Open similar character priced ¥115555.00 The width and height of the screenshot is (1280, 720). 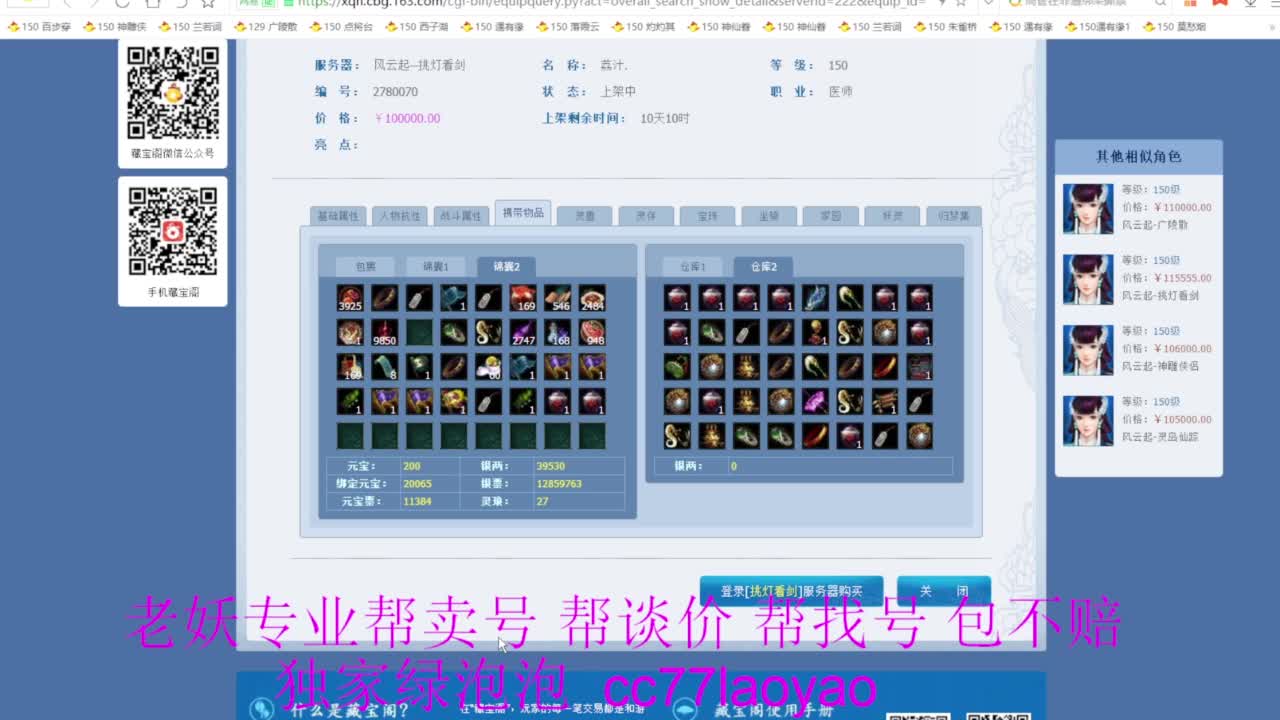point(1182,278)
